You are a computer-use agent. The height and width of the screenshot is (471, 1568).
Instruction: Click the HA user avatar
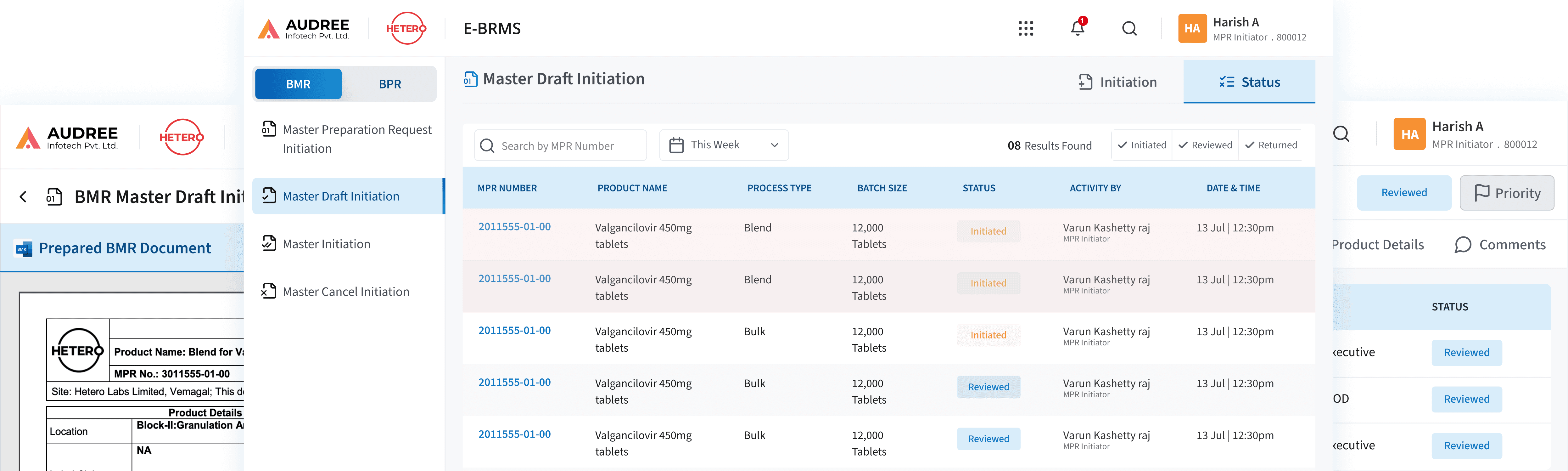click(x=1192, y=29)
